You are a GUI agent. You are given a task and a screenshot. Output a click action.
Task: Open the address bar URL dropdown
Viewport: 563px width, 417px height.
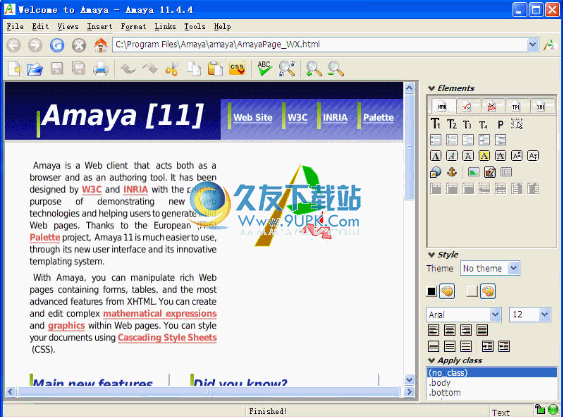pos(532,45)
